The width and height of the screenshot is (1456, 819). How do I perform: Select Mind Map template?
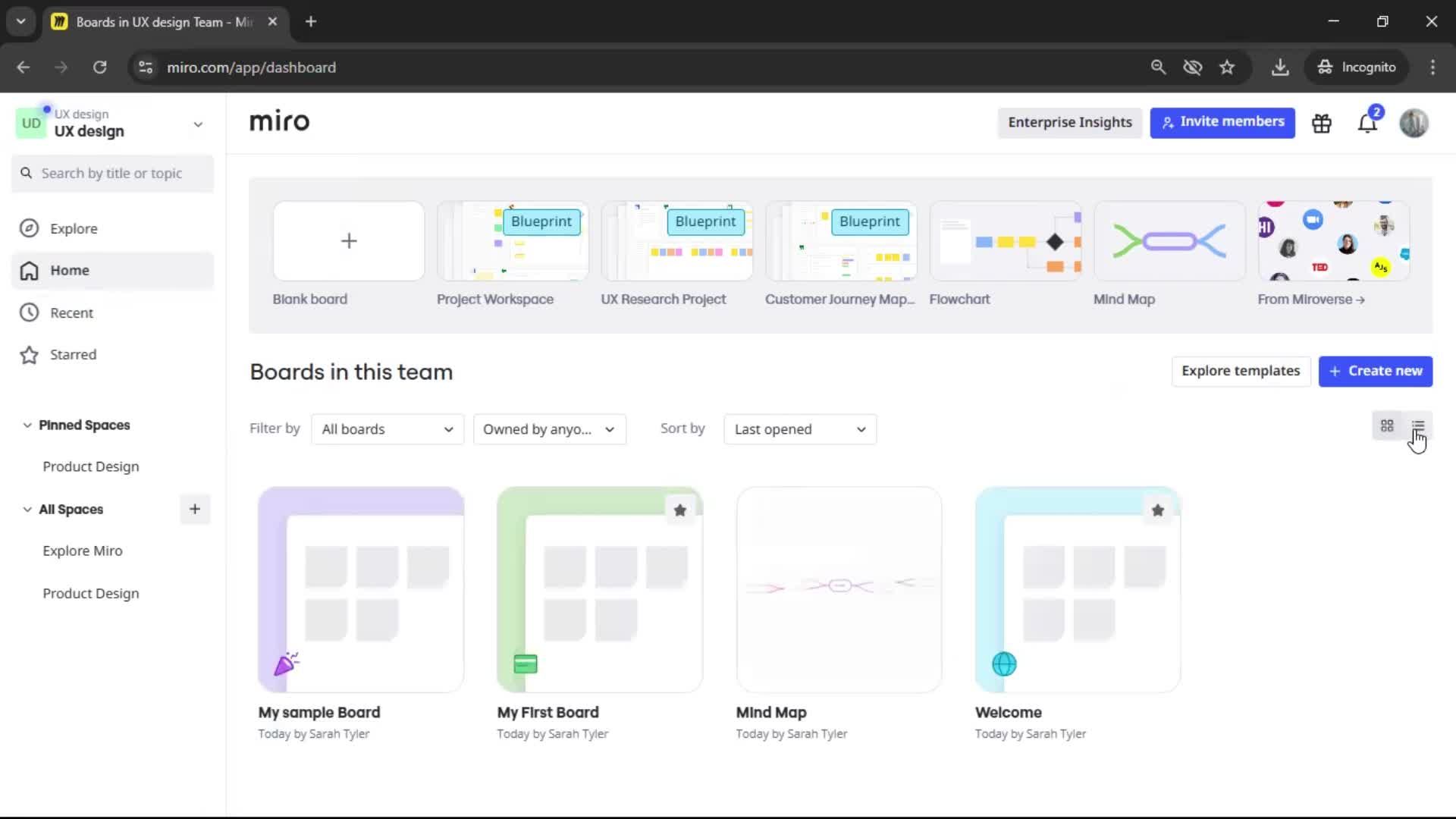tap(1169, 241)
